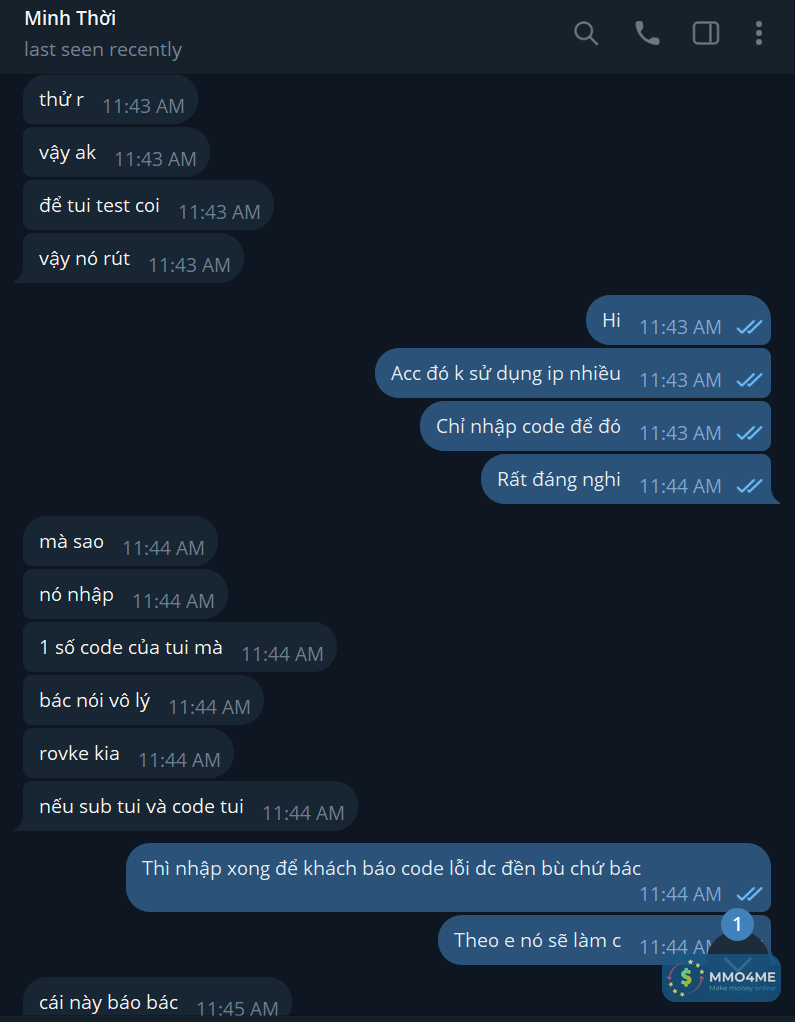The width and height of the screenshot is (795, 1022).
Task: Open Minh Thời's profile from header name
Action: (70, 18)
